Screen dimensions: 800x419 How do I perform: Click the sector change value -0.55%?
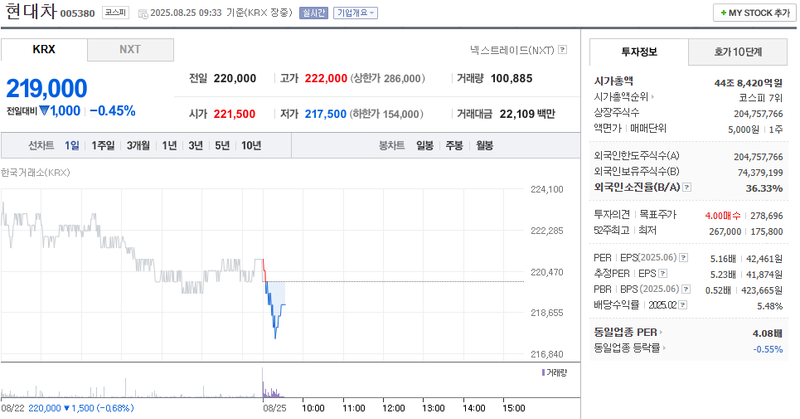pyautogui.click(x=768, y=349)
